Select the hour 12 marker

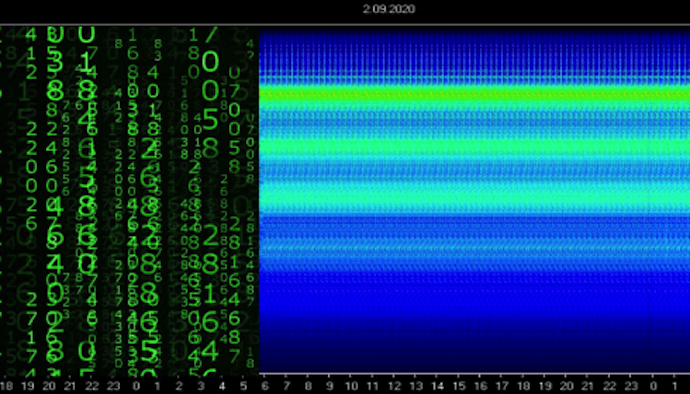(x=394, y=386)
